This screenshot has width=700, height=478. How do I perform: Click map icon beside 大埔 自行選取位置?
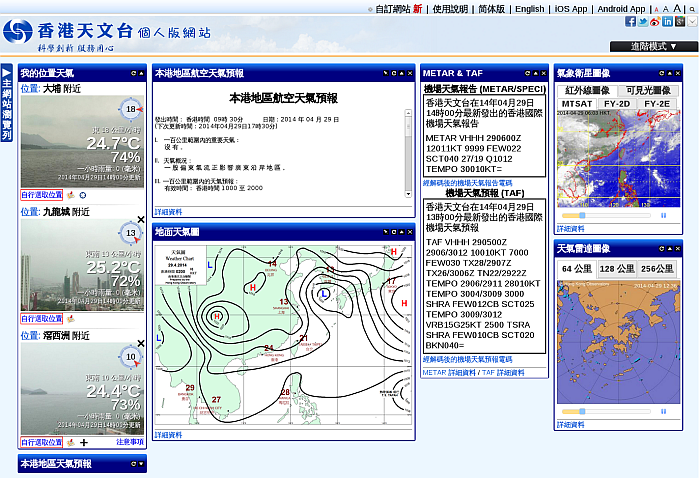coord(71,195)
